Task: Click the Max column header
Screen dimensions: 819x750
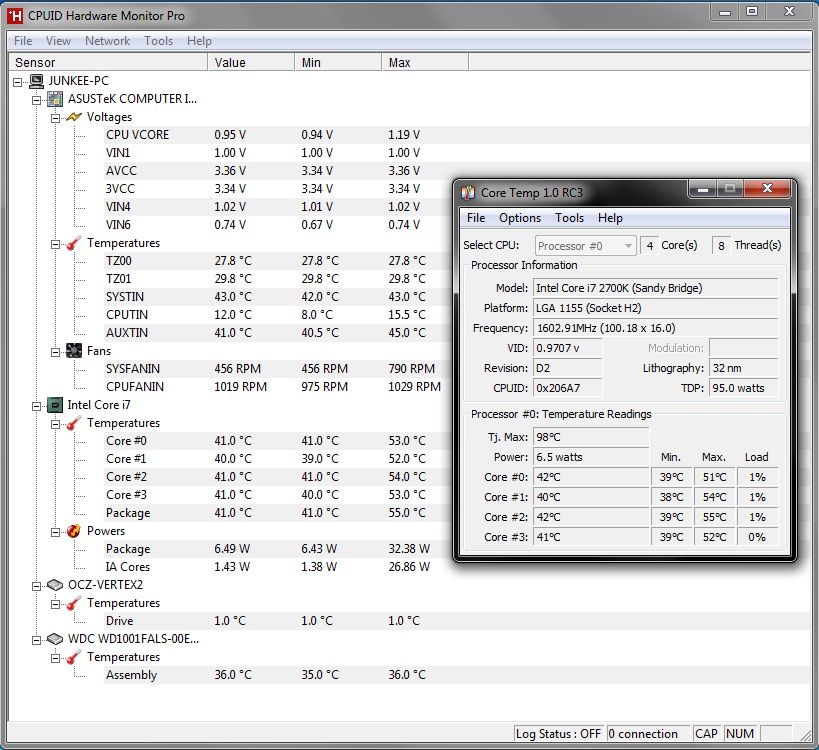Action: [x=425, y=63]
